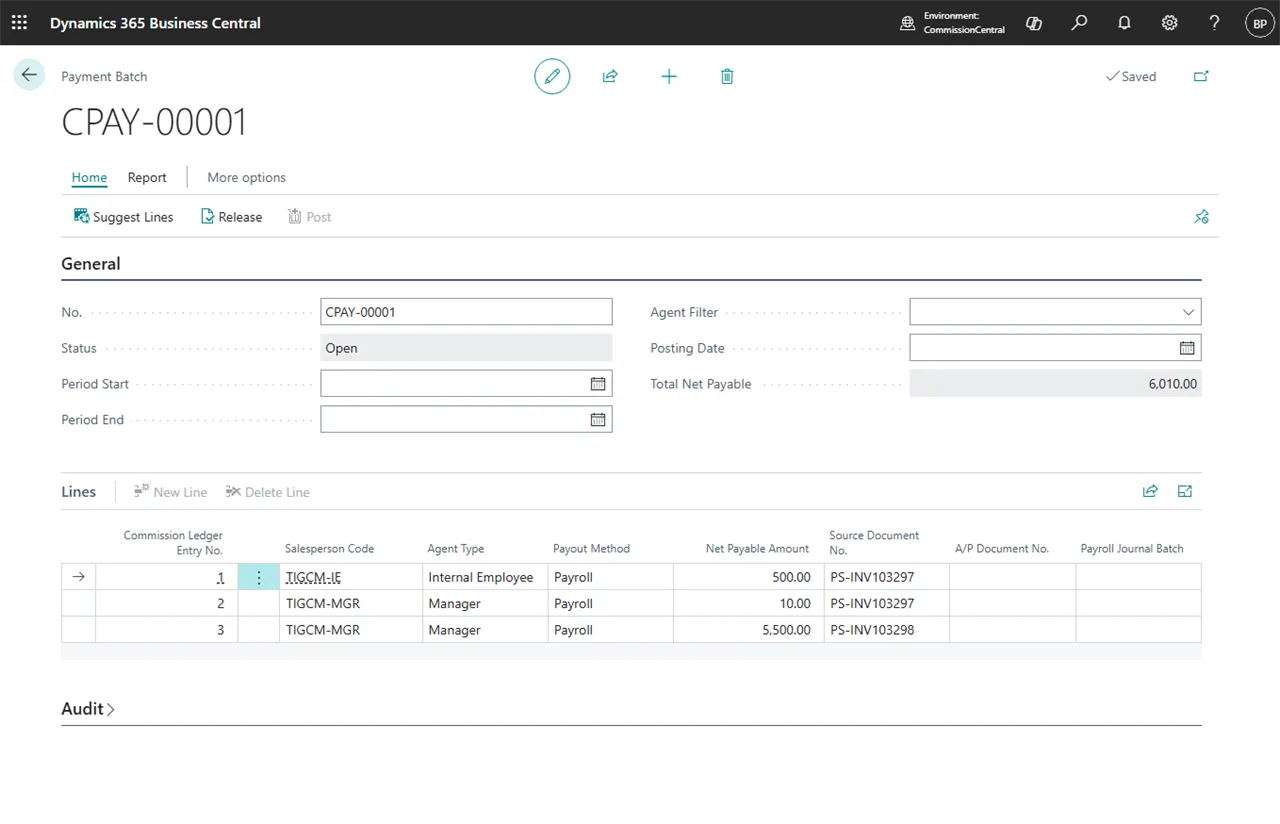Expand the Audit section
The width and height of the screenshot is (1280, 824).
point(88,709)
